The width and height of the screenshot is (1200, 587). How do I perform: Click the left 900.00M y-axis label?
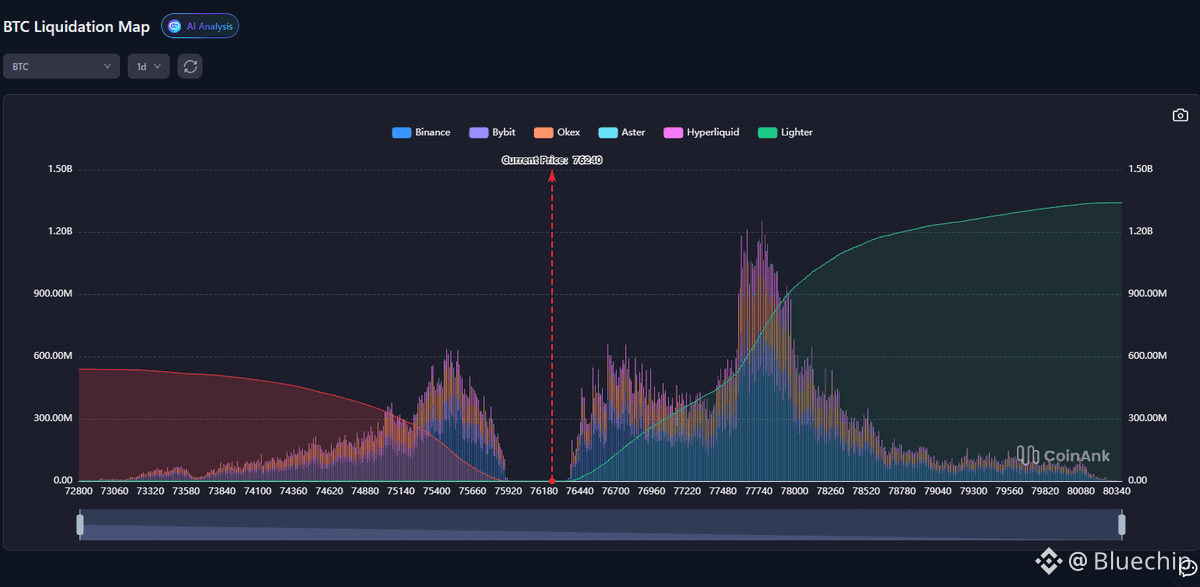click(55, 294)
